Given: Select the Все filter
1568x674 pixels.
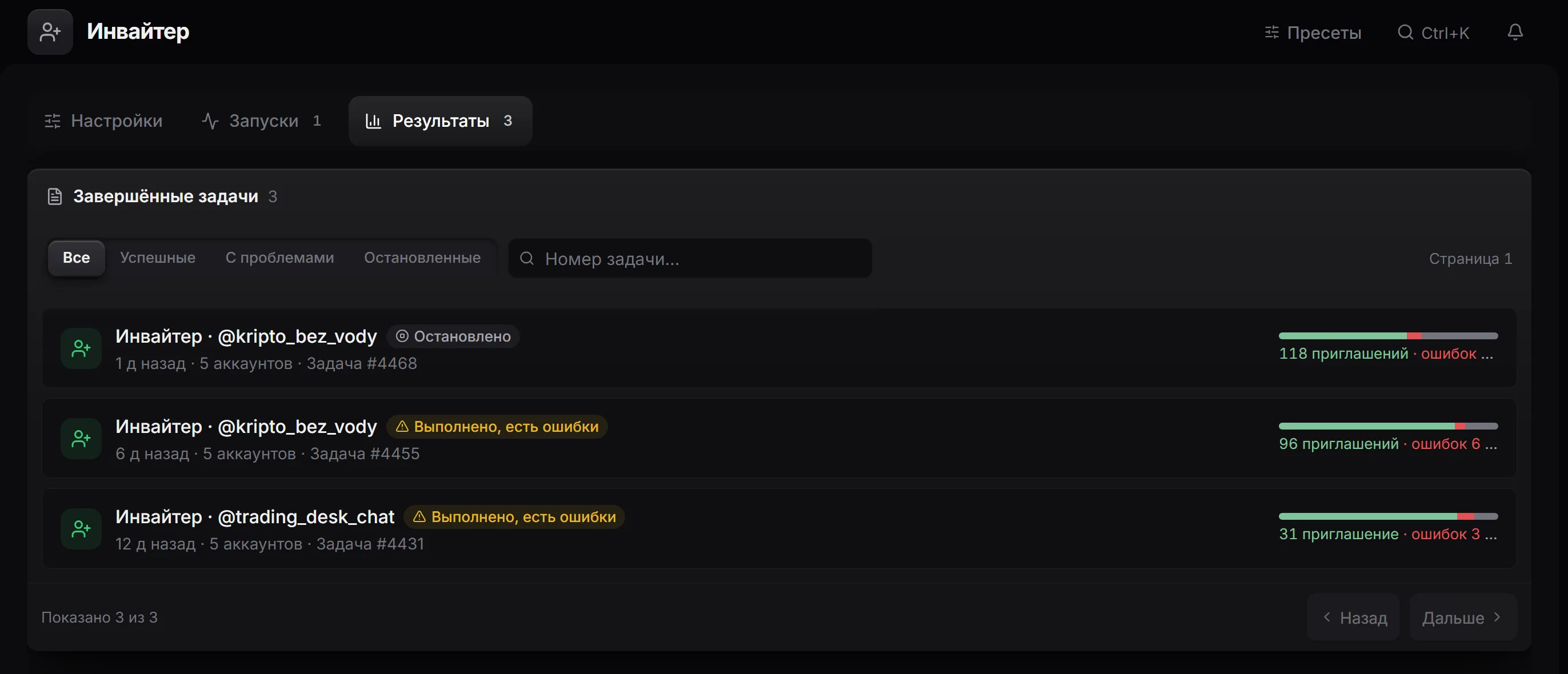Looking at the screenshot, I should pos(76,258).
